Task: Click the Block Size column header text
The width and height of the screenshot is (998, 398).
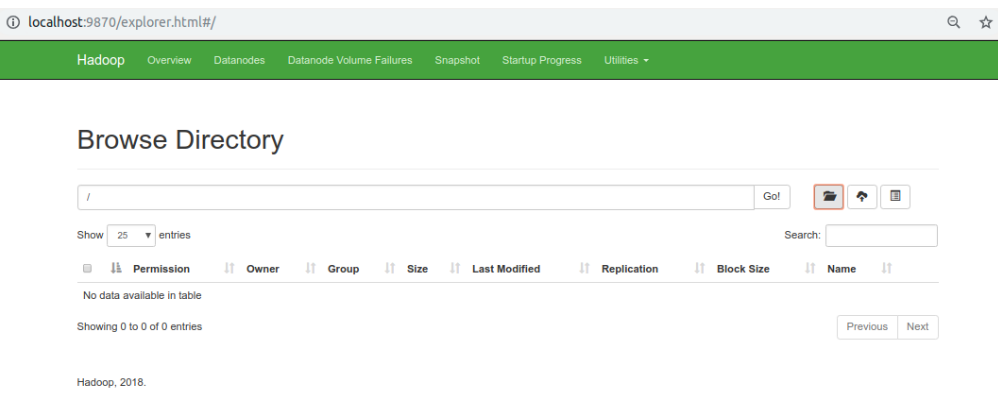Action: (743, 269)
